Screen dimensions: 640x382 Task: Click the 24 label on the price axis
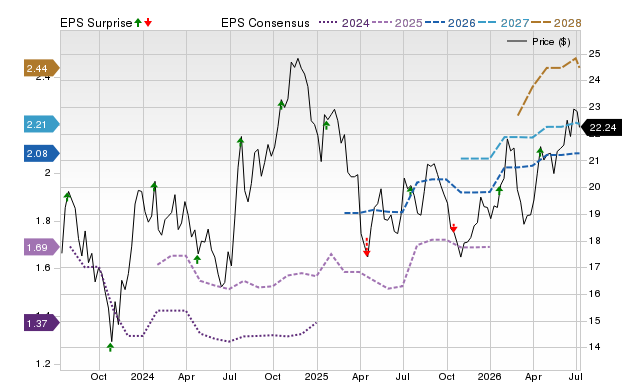click(594, 80)
